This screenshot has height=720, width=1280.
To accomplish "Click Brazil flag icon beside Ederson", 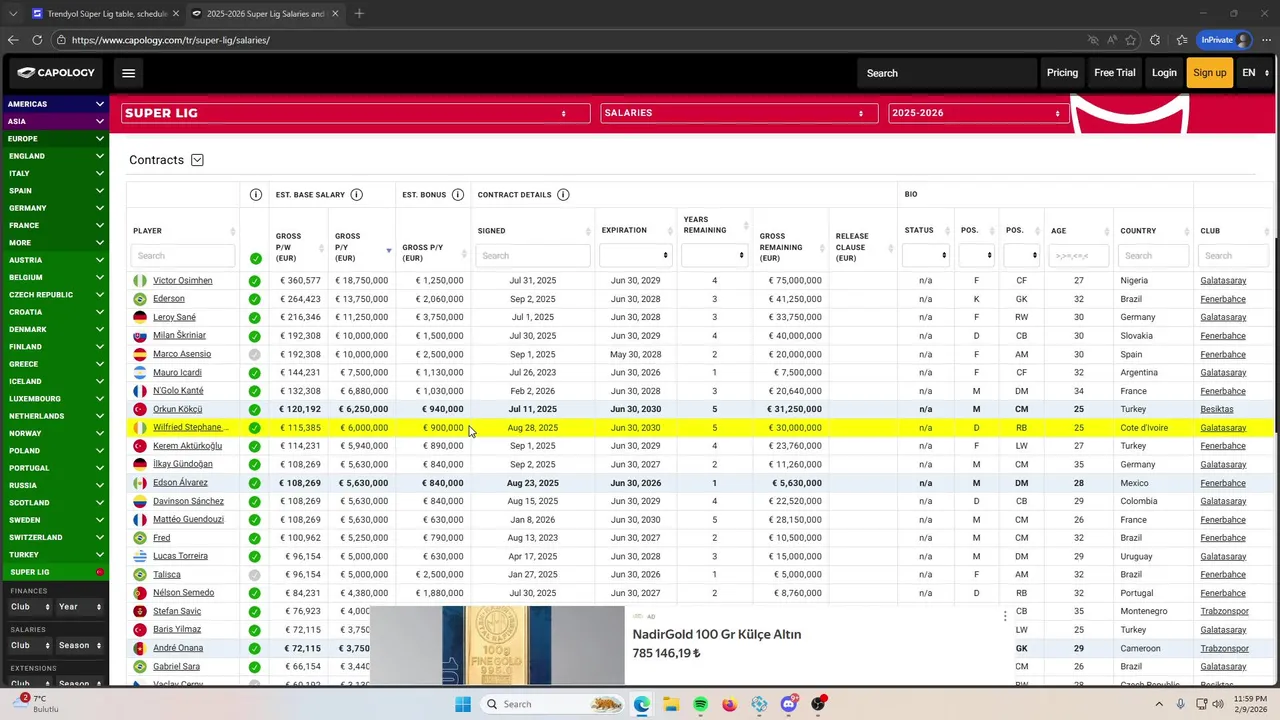I will [x=140, y=299].
